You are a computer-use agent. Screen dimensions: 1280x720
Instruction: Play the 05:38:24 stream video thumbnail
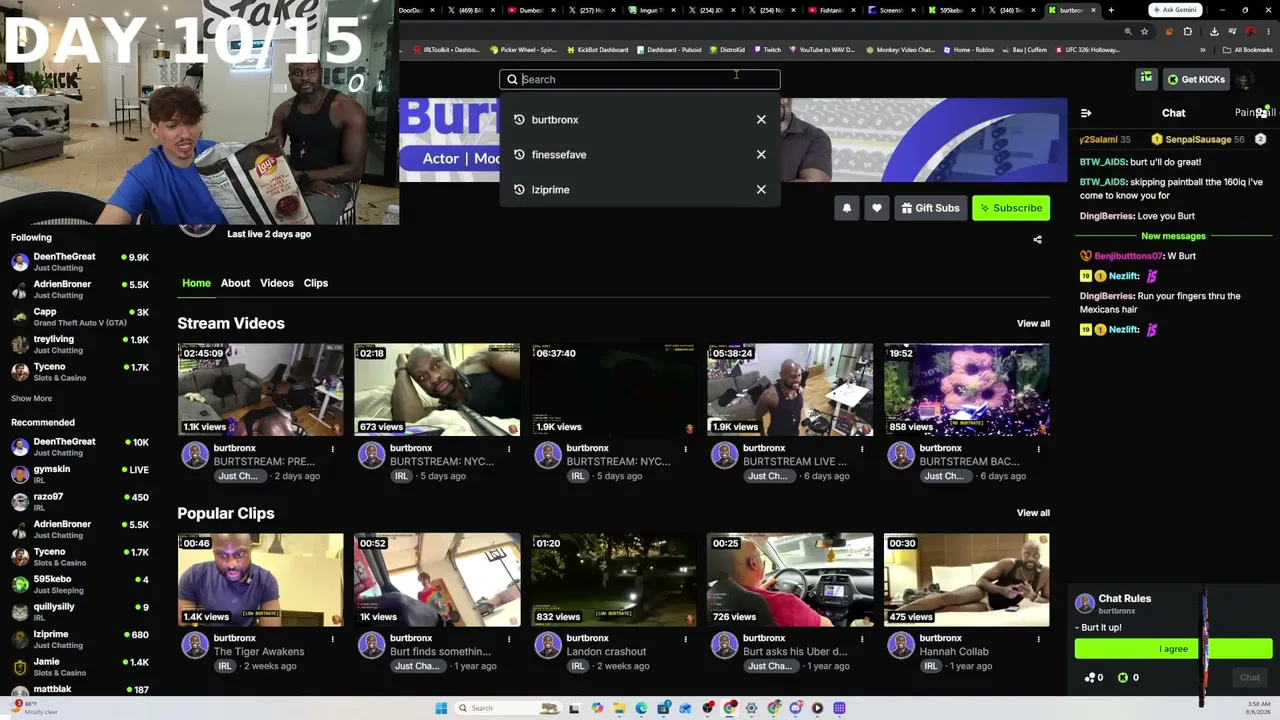click(x=790, y=390)
